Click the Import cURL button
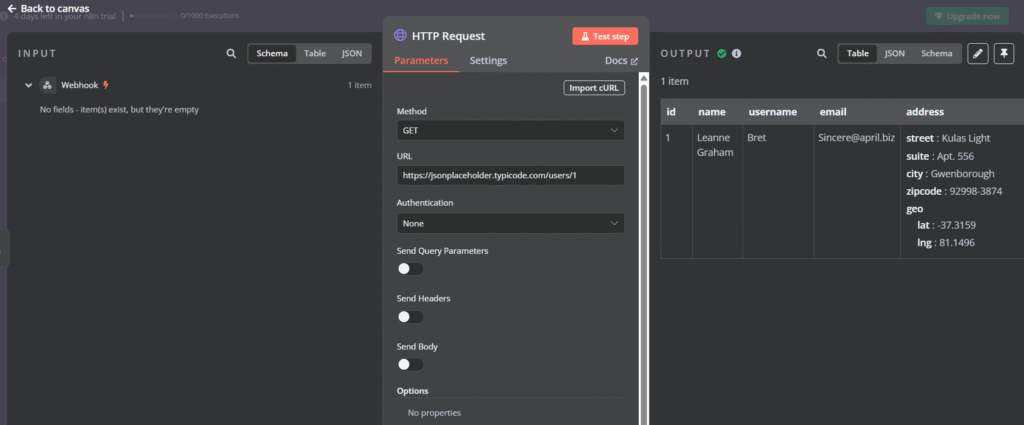1024x425 pixels. point(594,87)
